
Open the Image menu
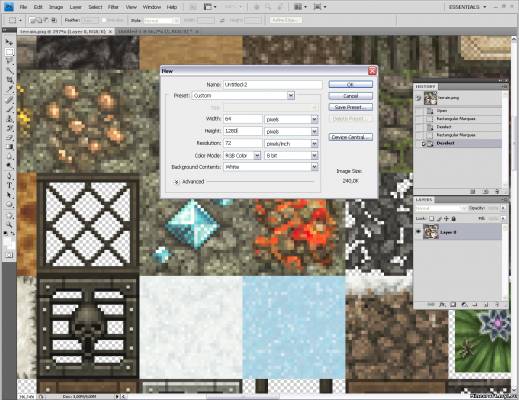click(x=56, y=7)
